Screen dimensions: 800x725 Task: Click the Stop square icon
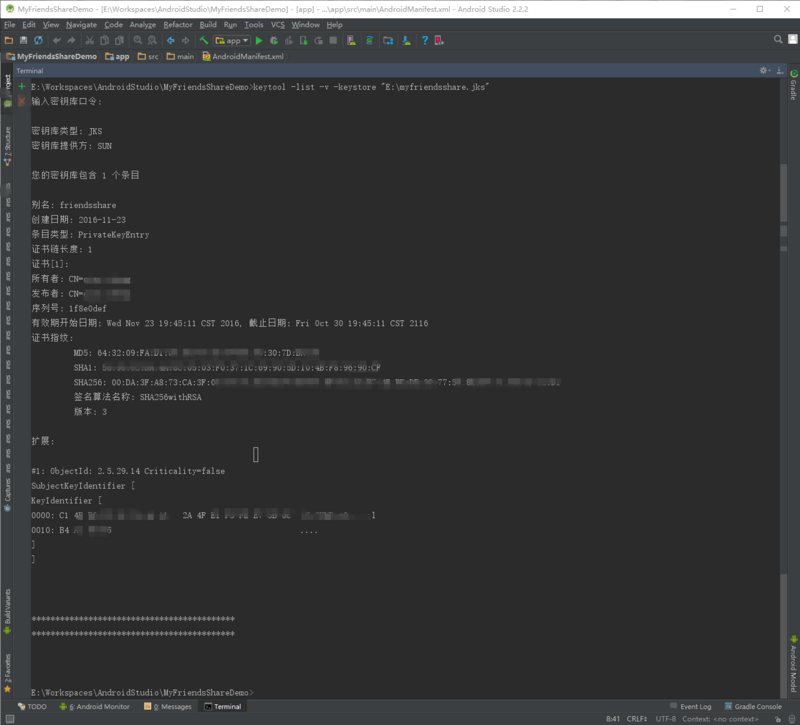point(333,40)
